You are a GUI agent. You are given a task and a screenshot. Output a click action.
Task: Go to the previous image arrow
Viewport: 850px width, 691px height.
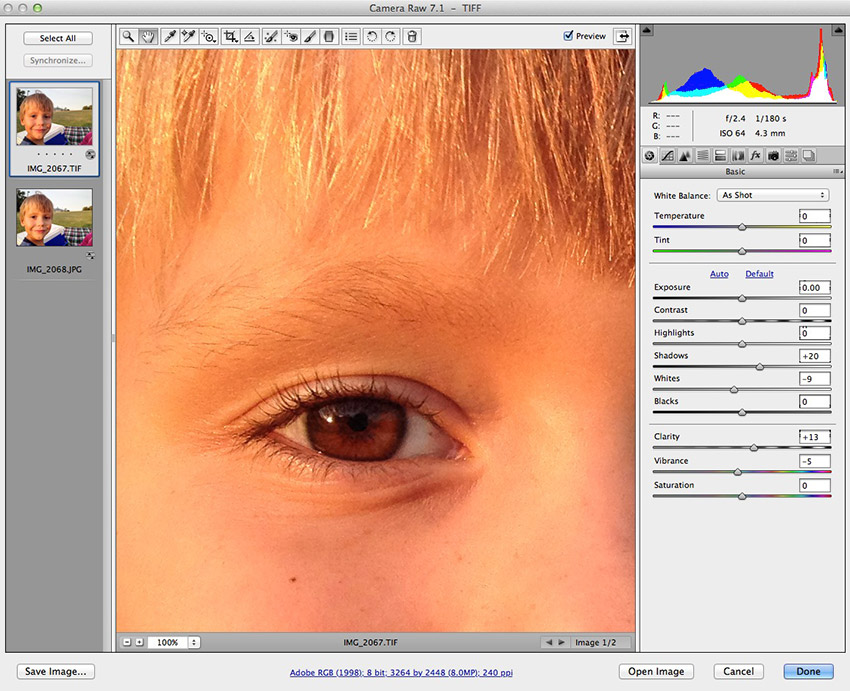coord(549,642)
